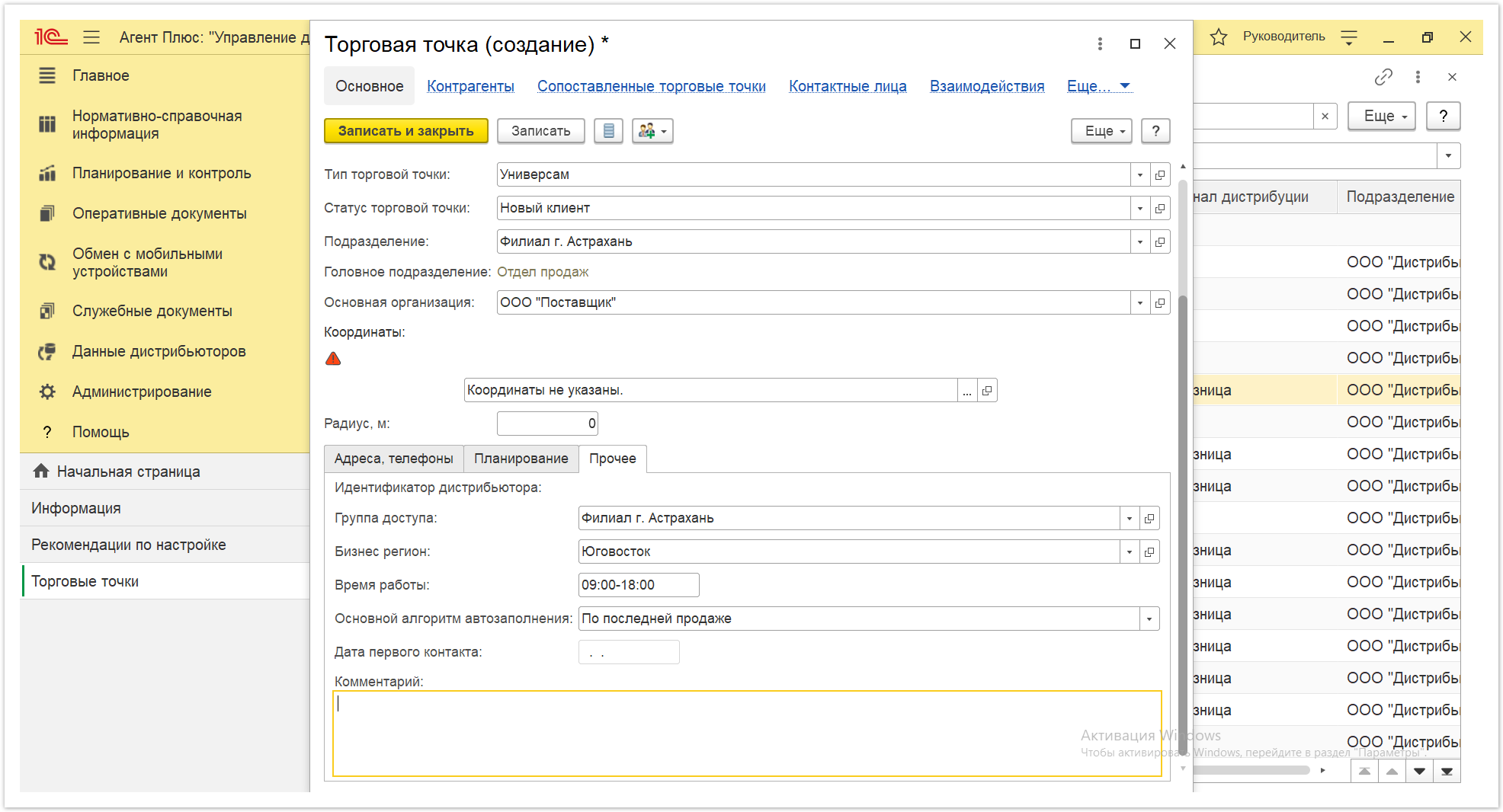
Task: Open Главное section in sidebar
Action: (101, 75)
